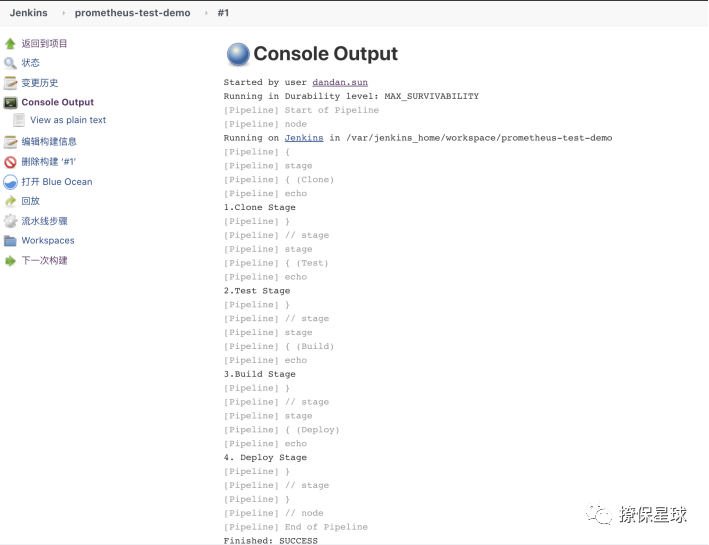Viewport: 709px width, 545px height.
Task: Open 流水线步骤 in the sidebar
Action: [x=44, y=221]
